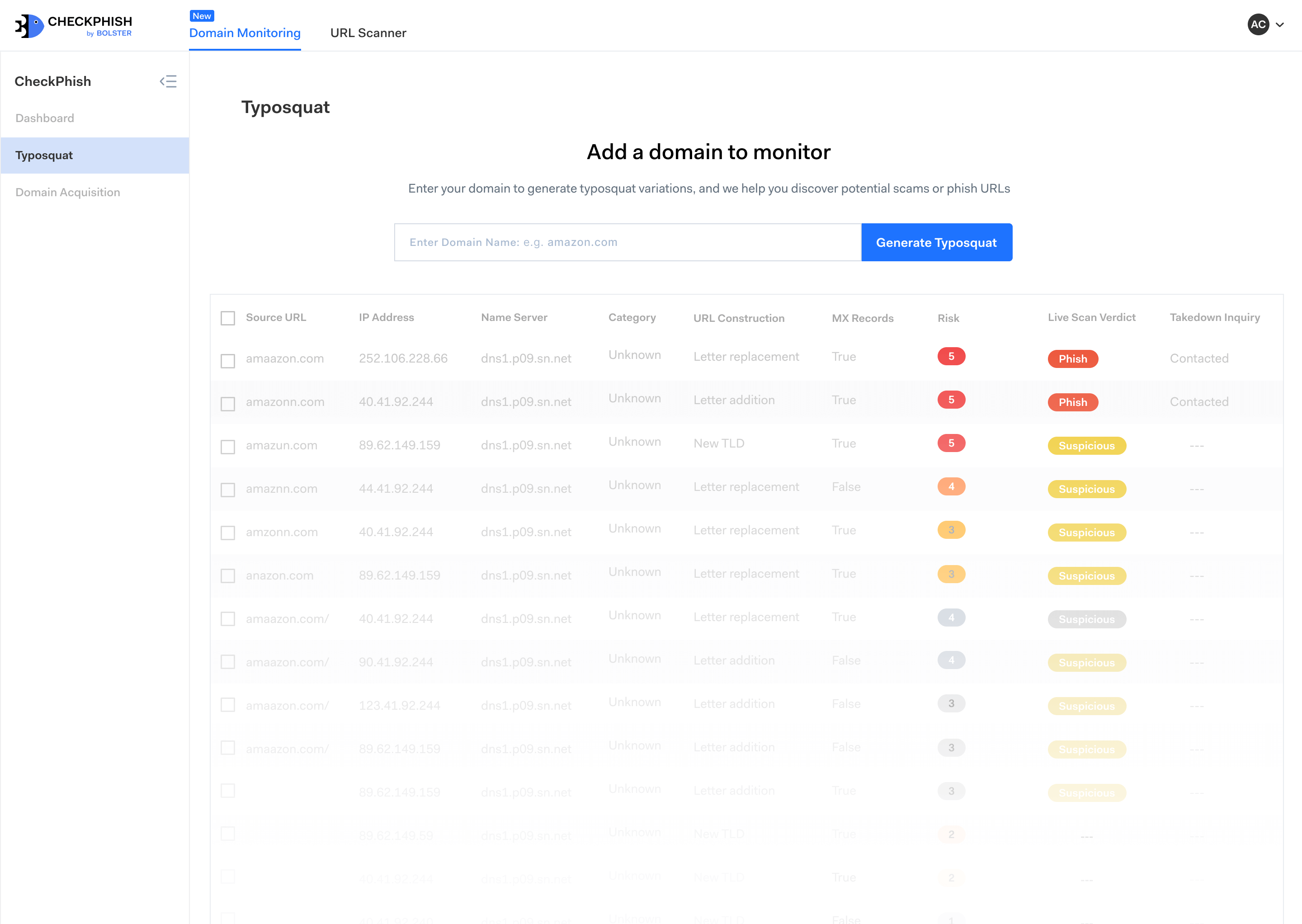Click the Category column header

pos(632,317)
